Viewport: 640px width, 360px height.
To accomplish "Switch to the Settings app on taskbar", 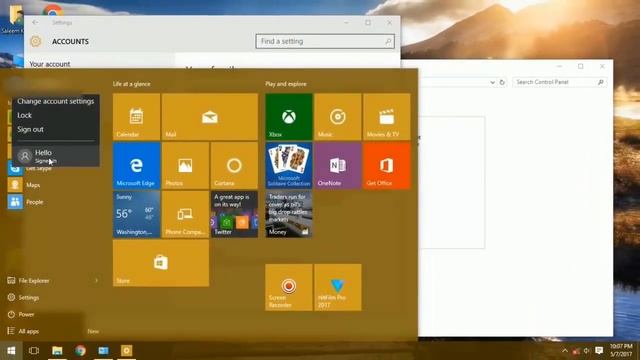I will pyautogui.click(x=127, y=351).
